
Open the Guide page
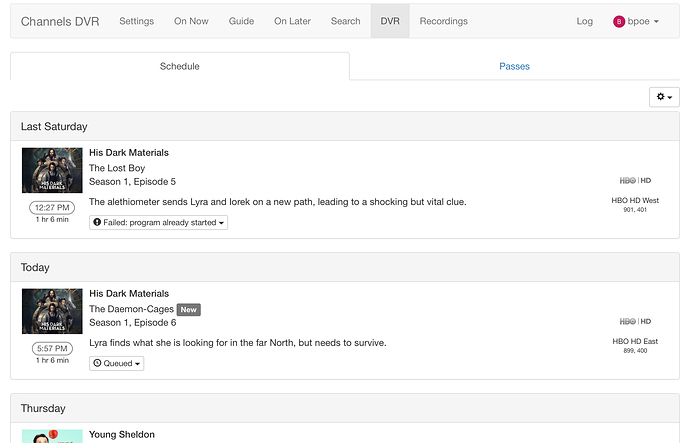(x=241, y=21)
